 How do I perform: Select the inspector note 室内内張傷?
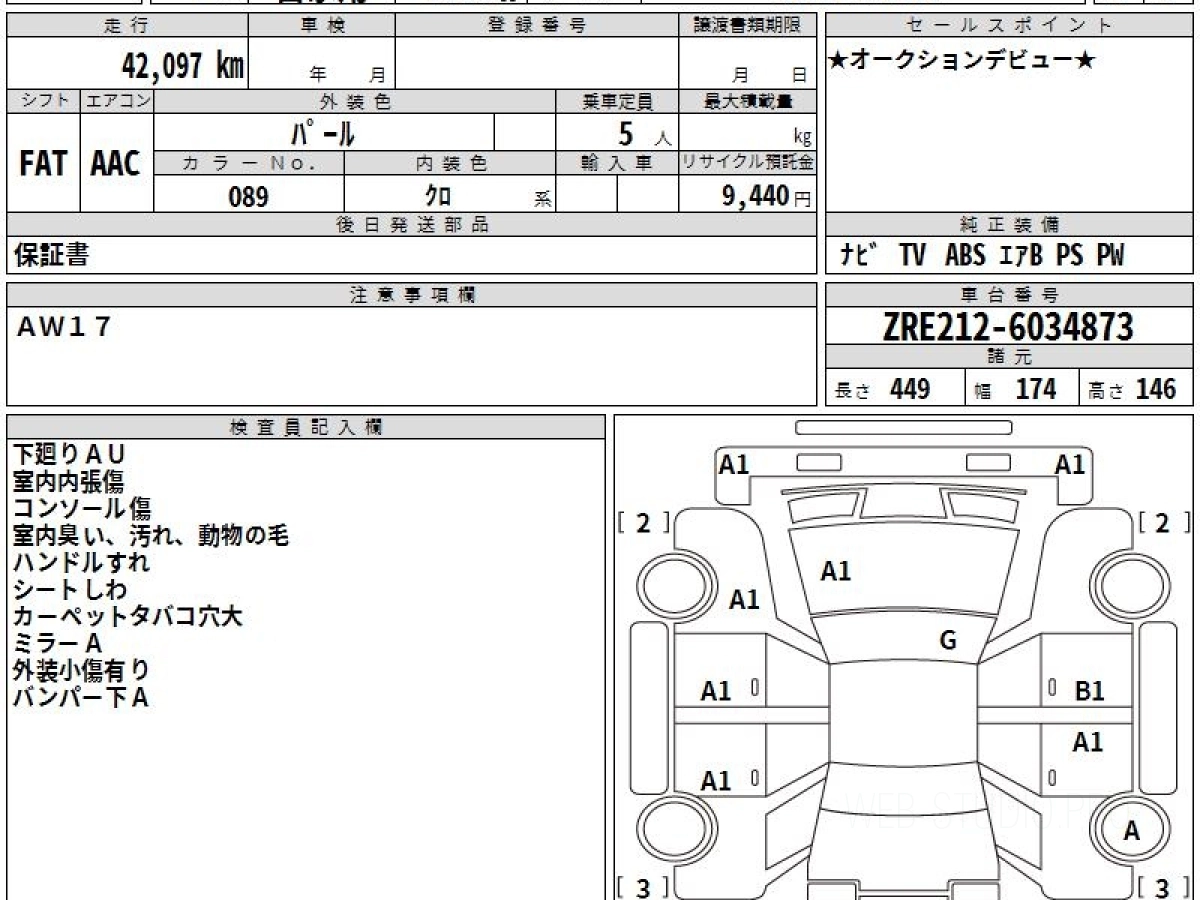point(68,482)
